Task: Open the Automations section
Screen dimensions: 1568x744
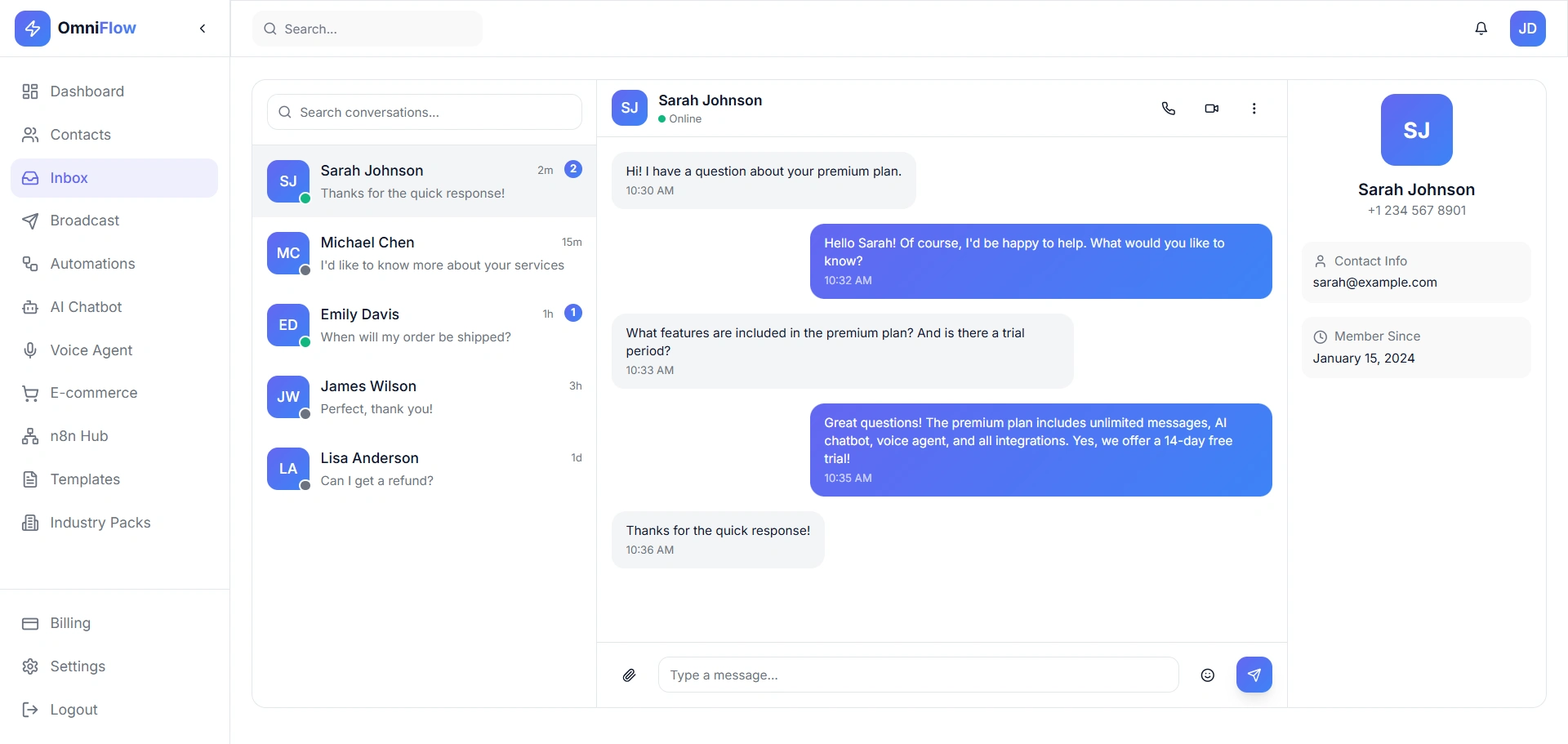Action: tap(92, 264)
